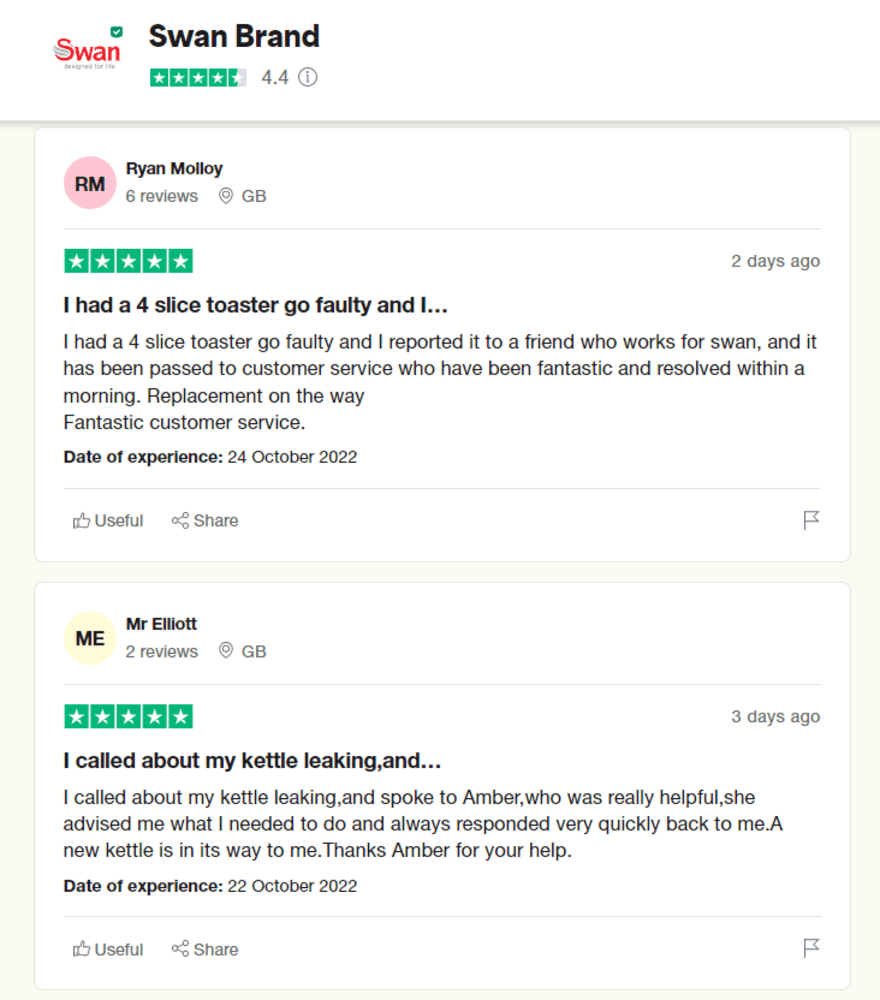
Task: Mark Mr Elliott's review as Useful
Action: (108, 949)
